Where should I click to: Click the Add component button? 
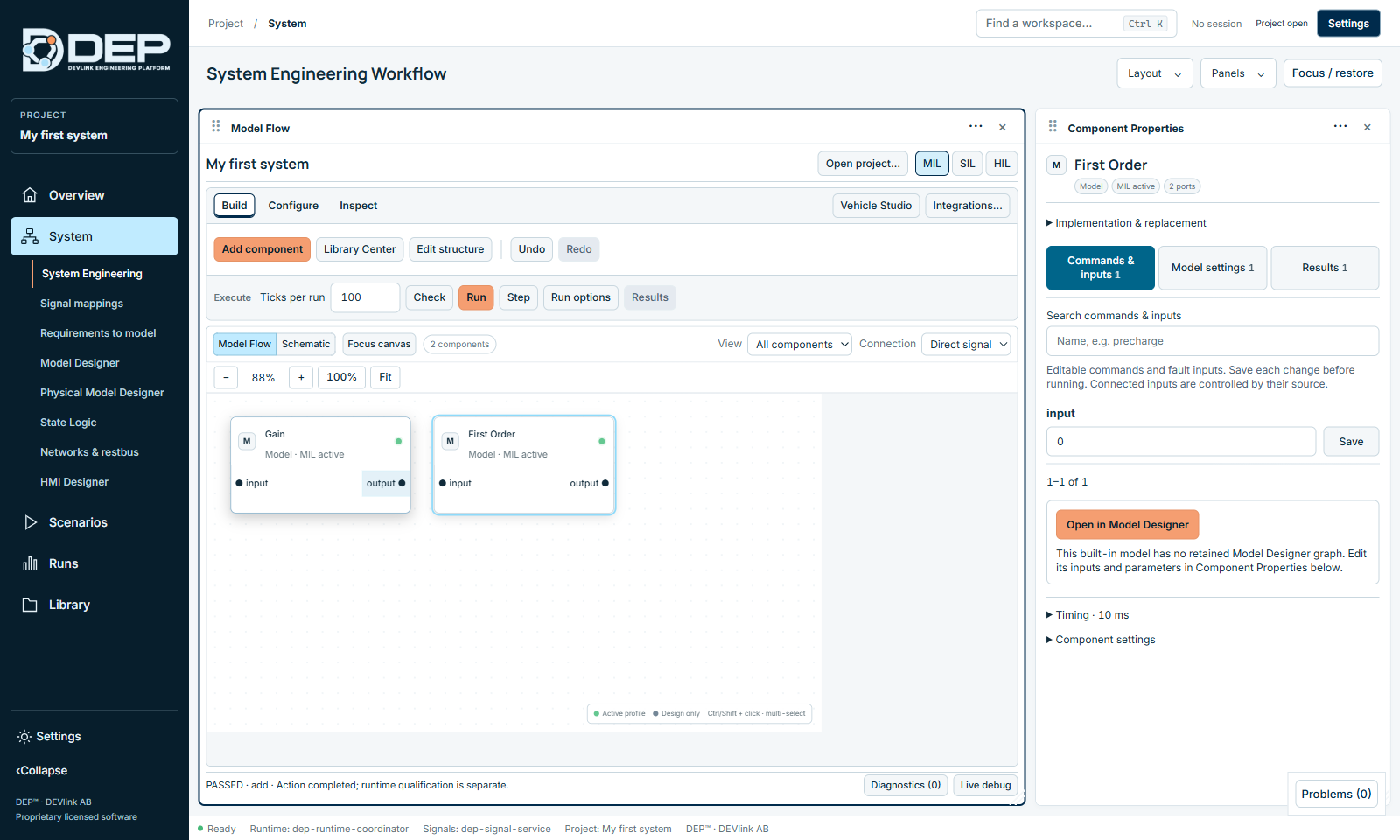262,249
